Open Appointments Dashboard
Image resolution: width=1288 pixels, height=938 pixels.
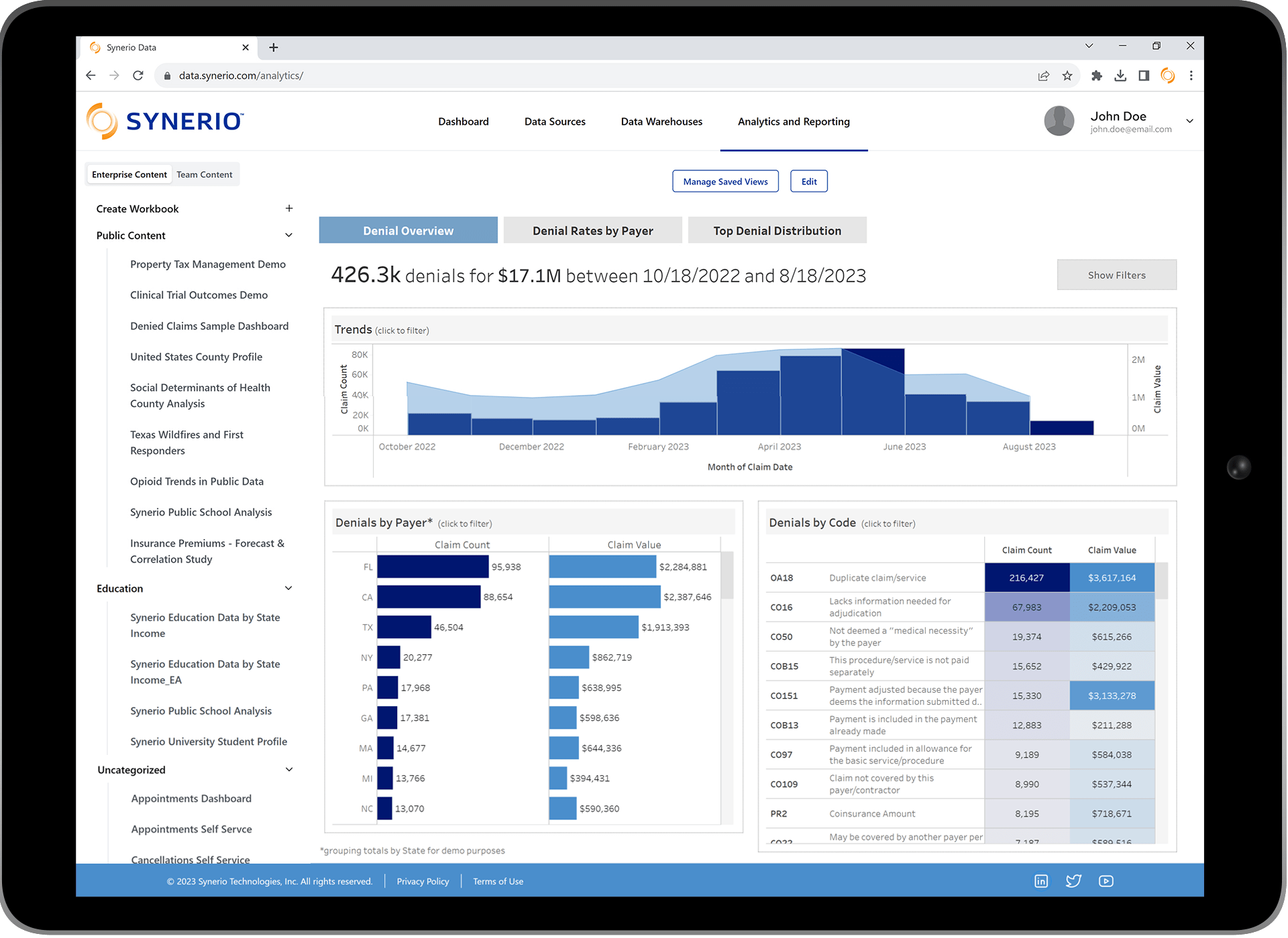[191, 799]
